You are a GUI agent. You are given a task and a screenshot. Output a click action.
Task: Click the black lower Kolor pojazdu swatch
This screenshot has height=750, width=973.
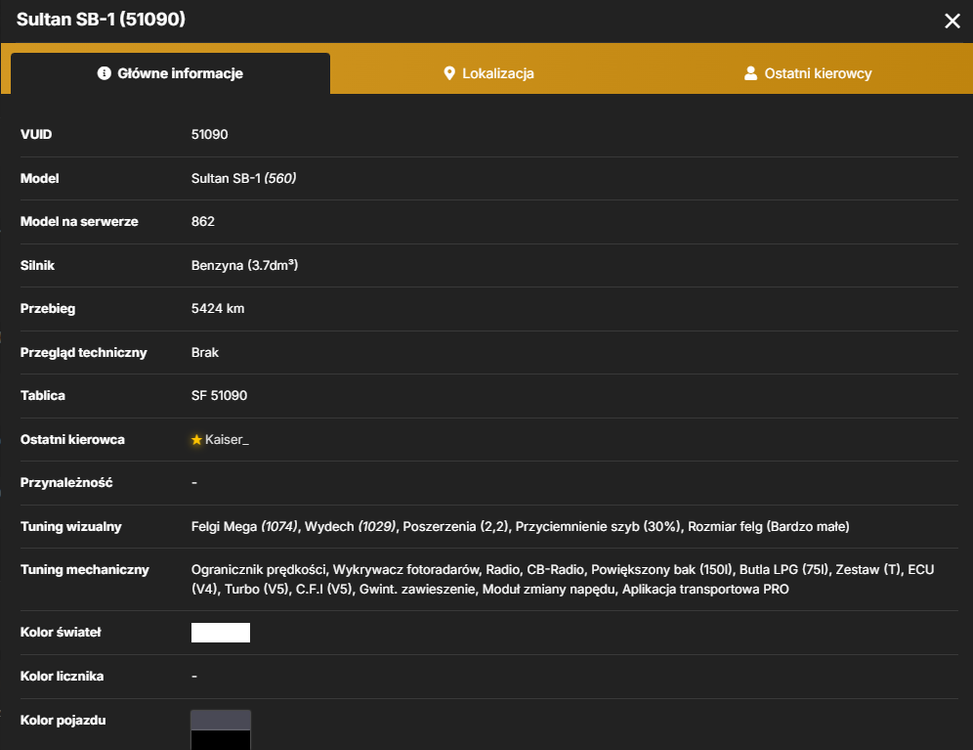(x=220, y=740)
